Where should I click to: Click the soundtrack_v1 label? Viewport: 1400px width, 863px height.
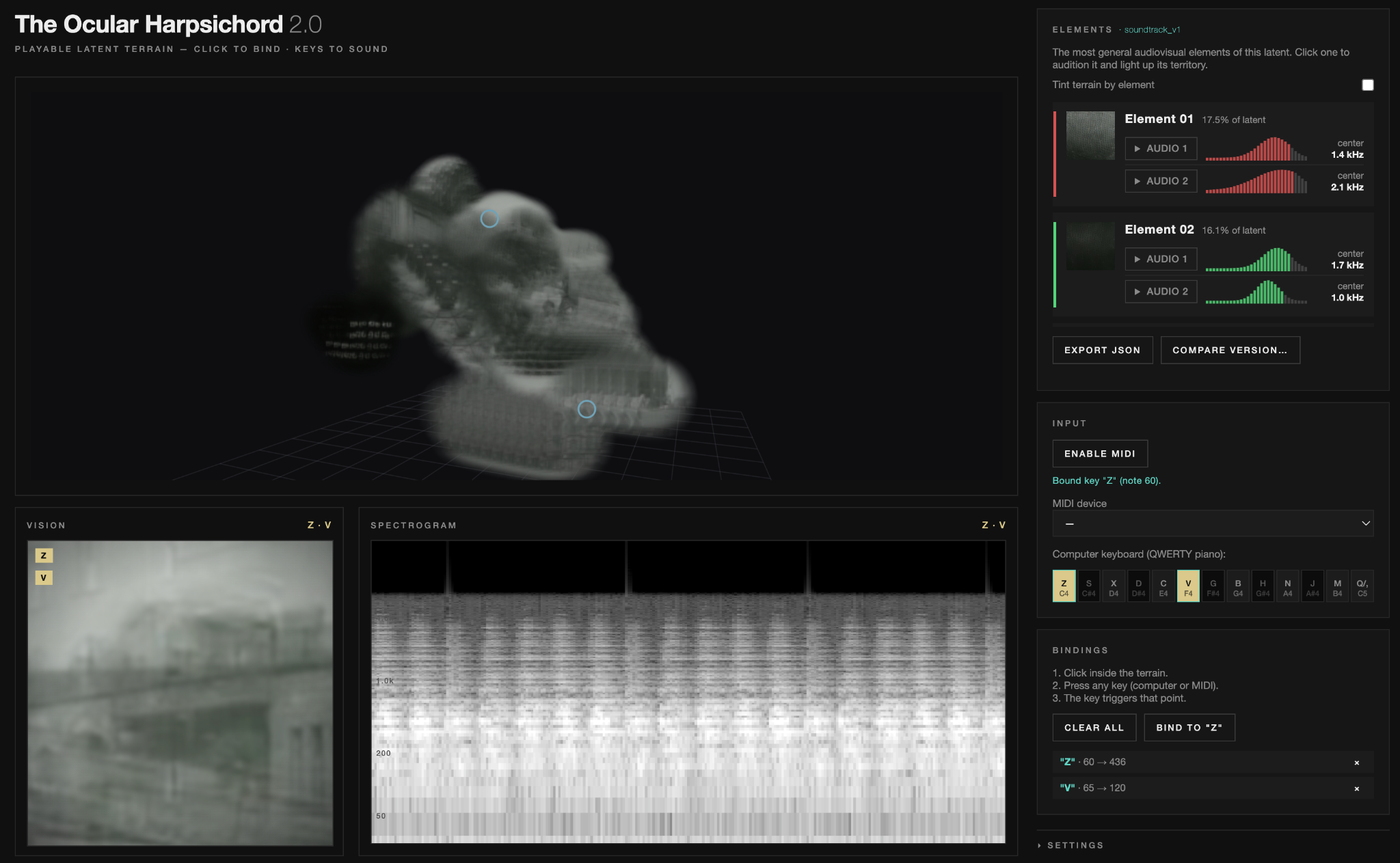click(x=1152, y=29)
